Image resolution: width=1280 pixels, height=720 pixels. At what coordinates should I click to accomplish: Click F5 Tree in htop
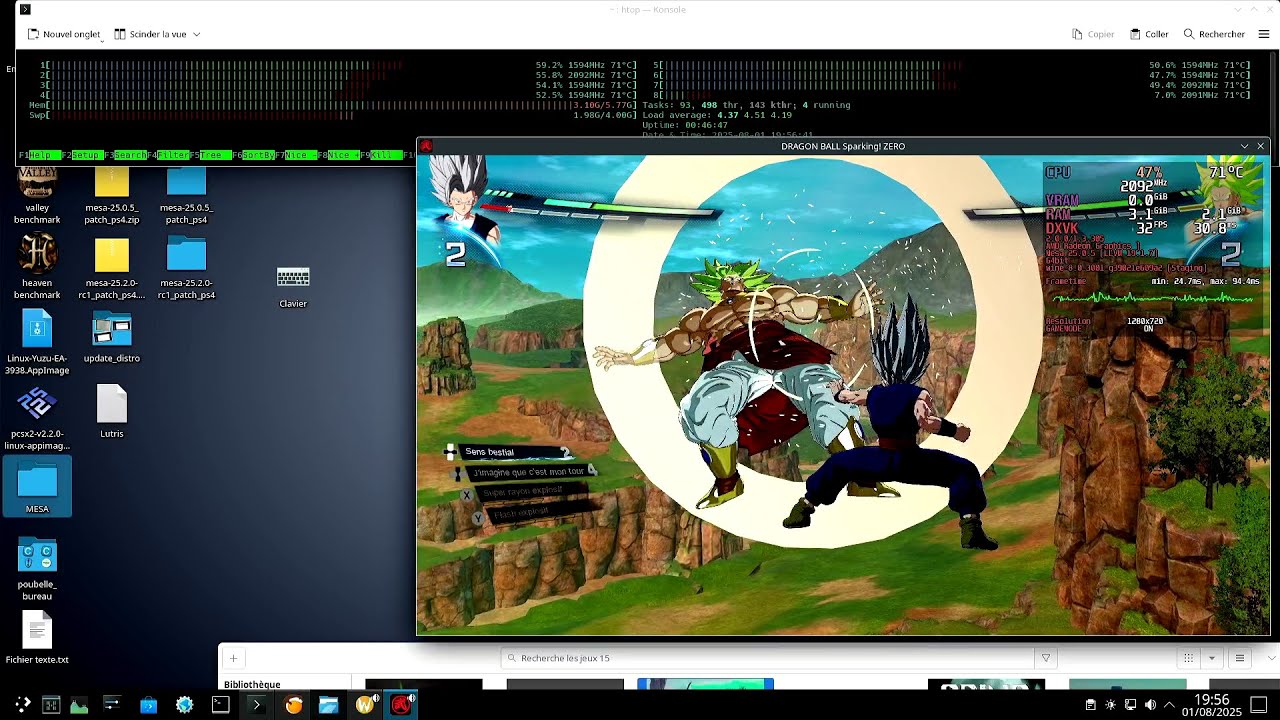tap(211, 155)
